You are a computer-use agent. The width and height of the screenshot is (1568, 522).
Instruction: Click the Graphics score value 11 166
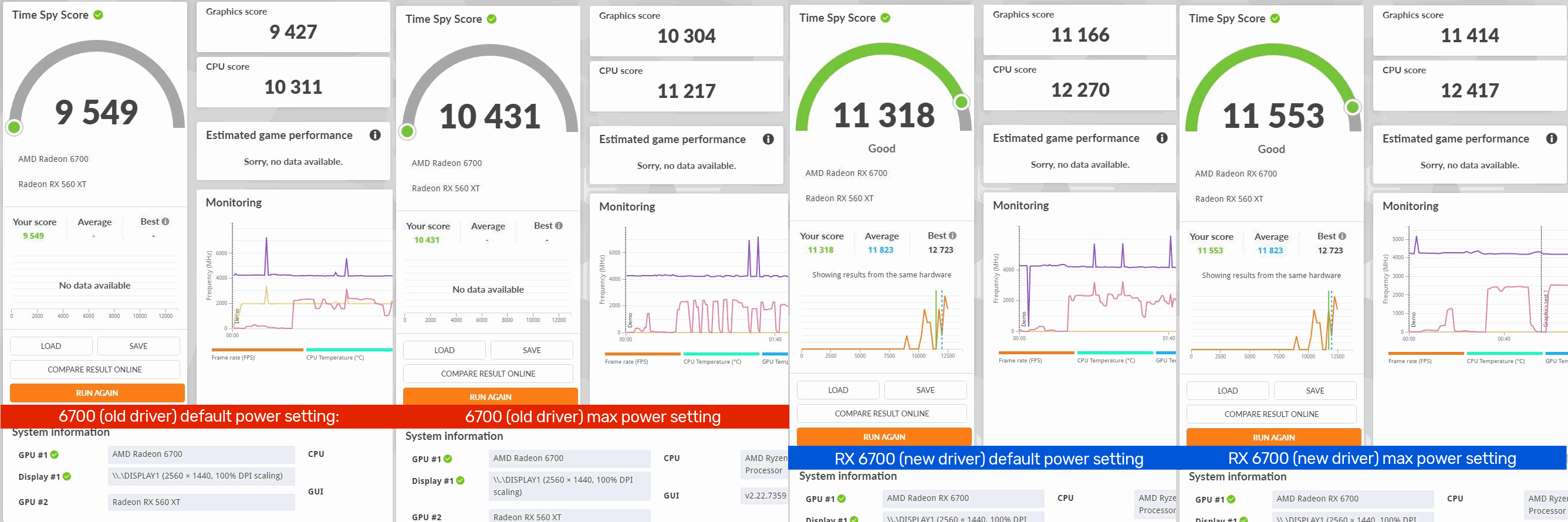tap(1080, 35)
